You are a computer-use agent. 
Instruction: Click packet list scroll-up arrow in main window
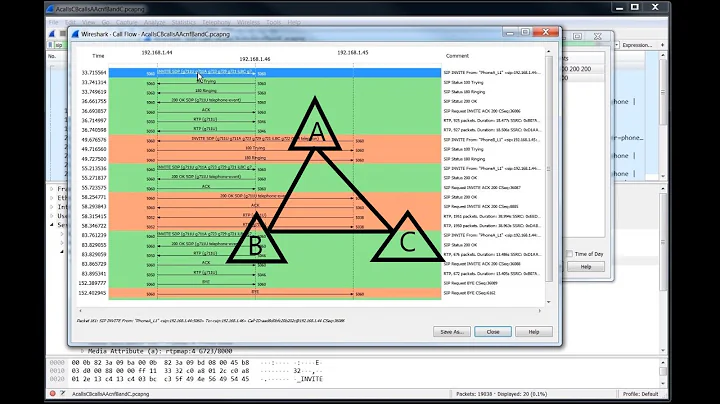(x=663, y=55)
